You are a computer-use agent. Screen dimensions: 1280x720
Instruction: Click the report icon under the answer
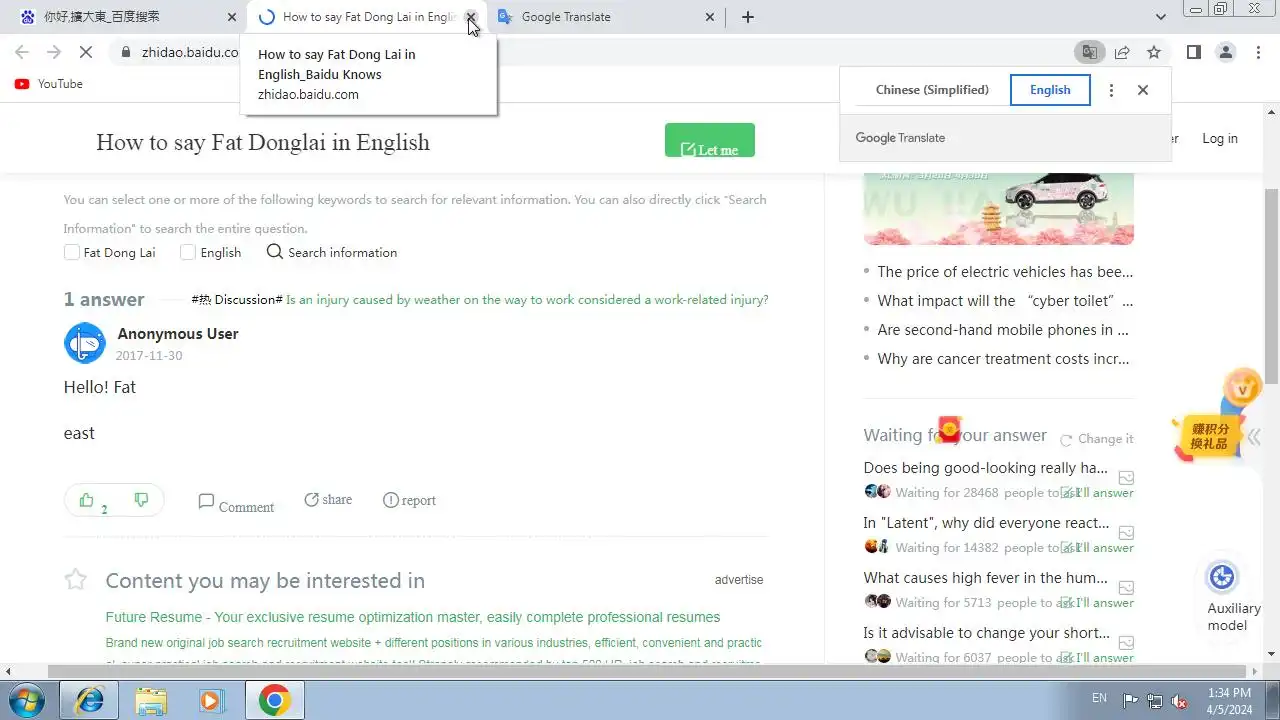click(391, 500)
